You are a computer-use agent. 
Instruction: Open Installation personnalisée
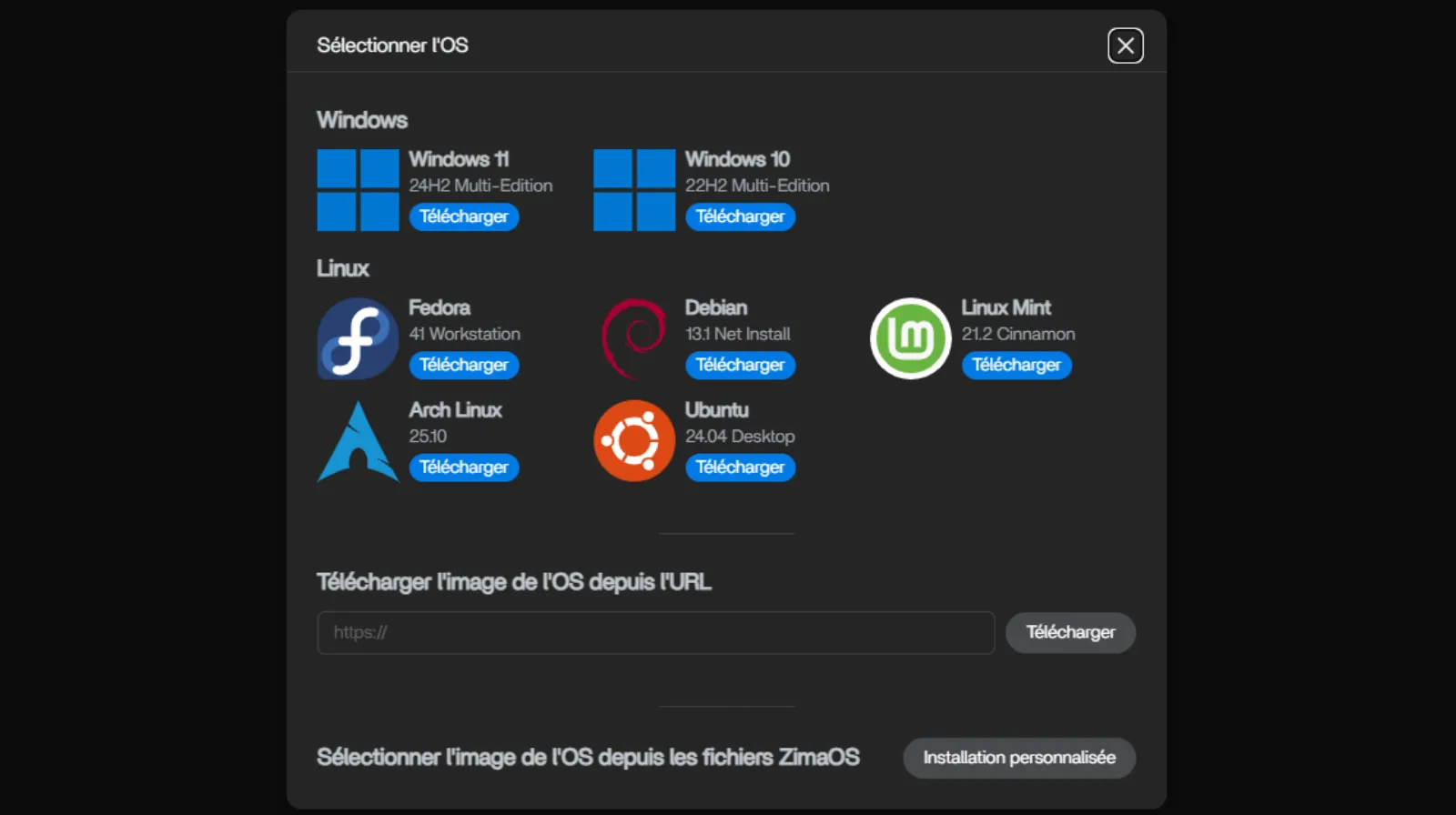pyautogui.click(x=1018, y=758)
